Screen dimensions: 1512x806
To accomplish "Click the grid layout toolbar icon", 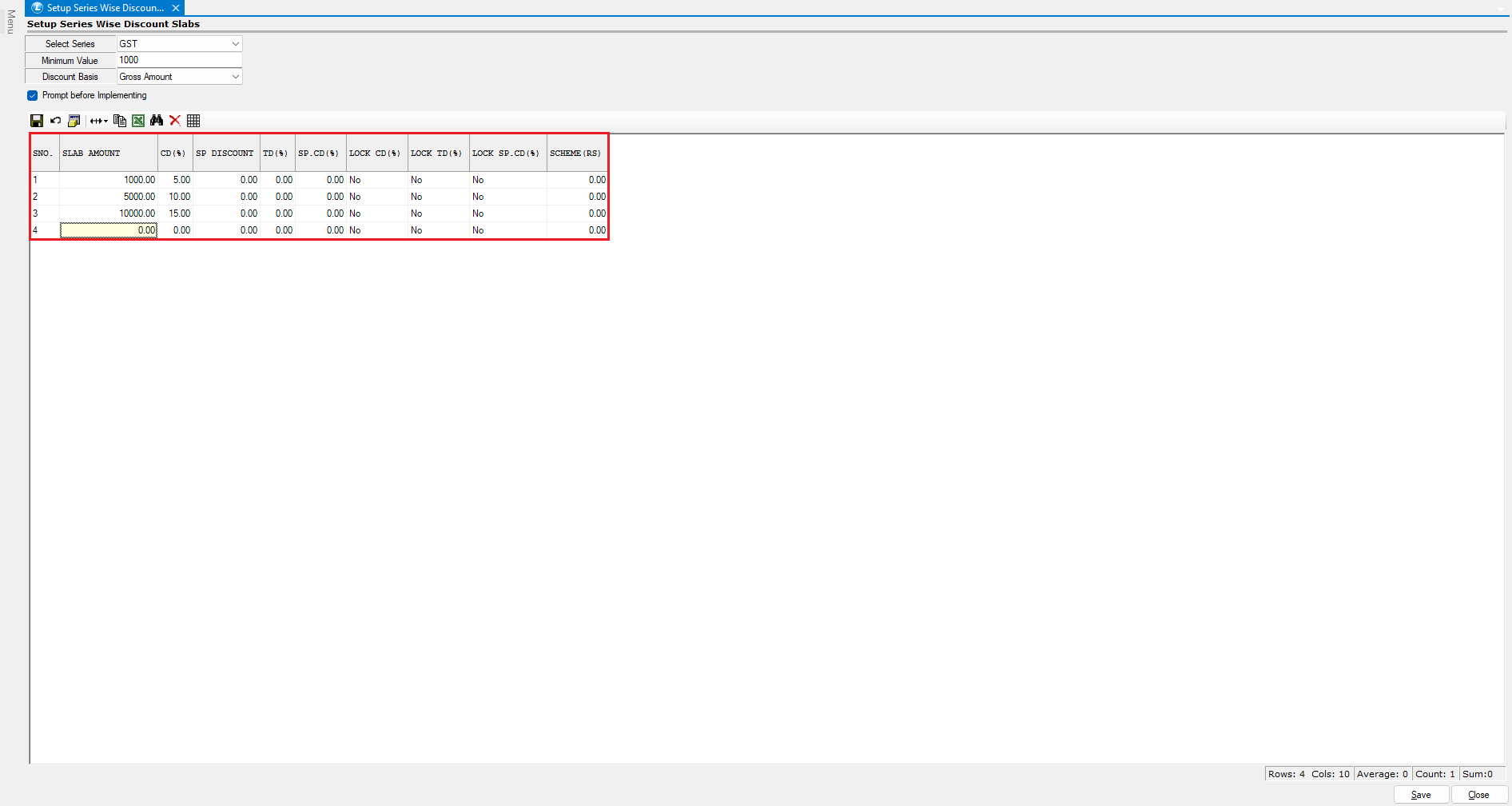I will click(193, 121).
